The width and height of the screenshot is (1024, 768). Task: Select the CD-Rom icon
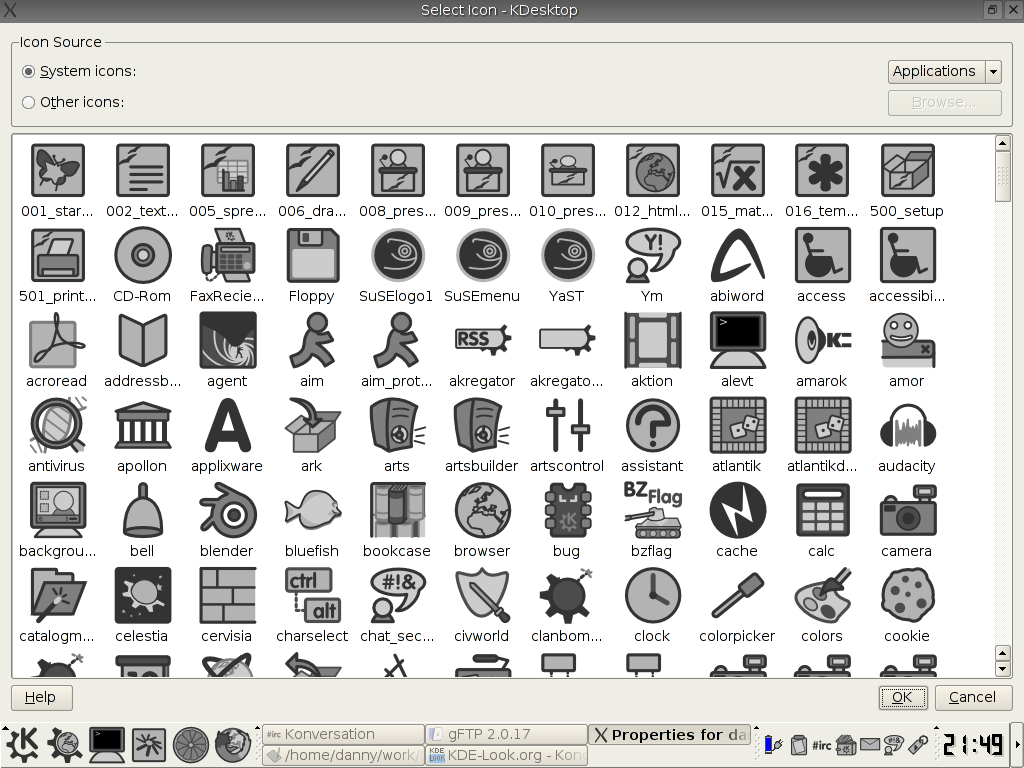point(142,256)
